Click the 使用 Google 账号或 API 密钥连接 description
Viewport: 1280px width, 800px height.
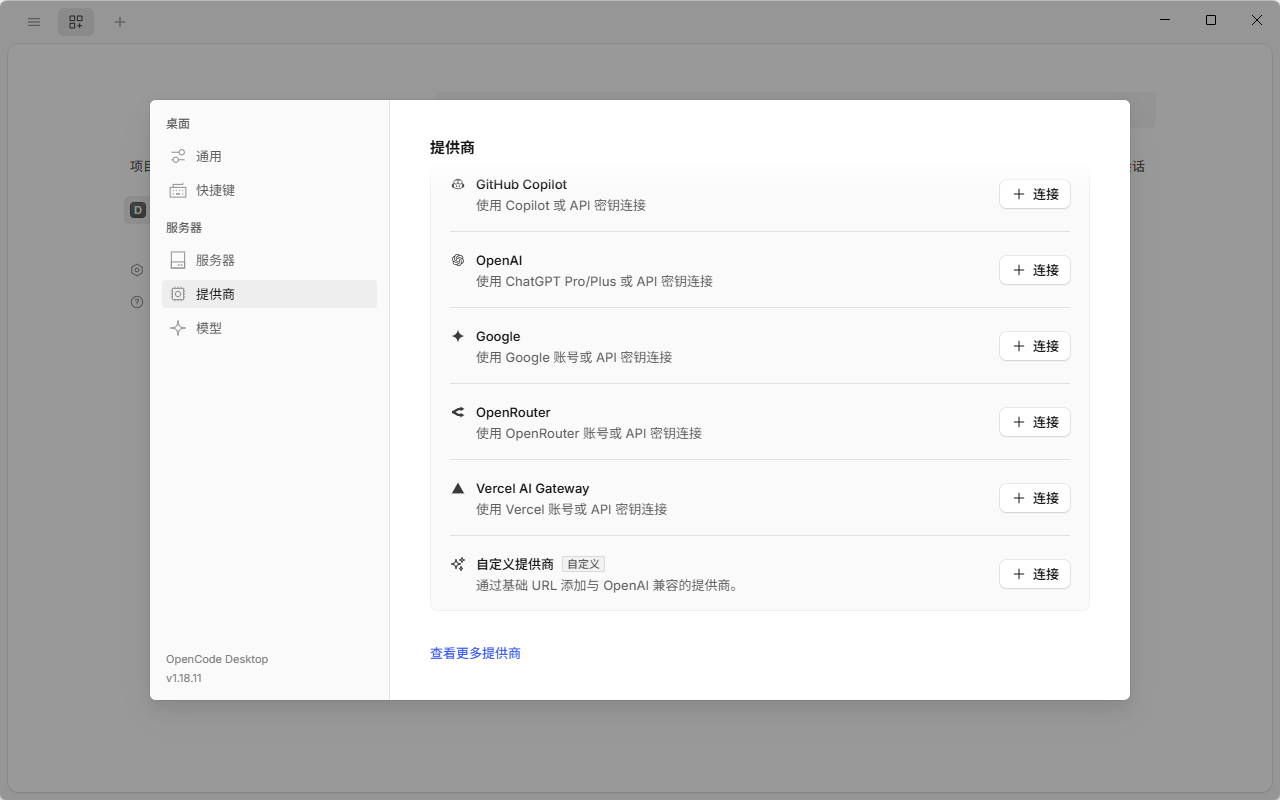point(574,357)
